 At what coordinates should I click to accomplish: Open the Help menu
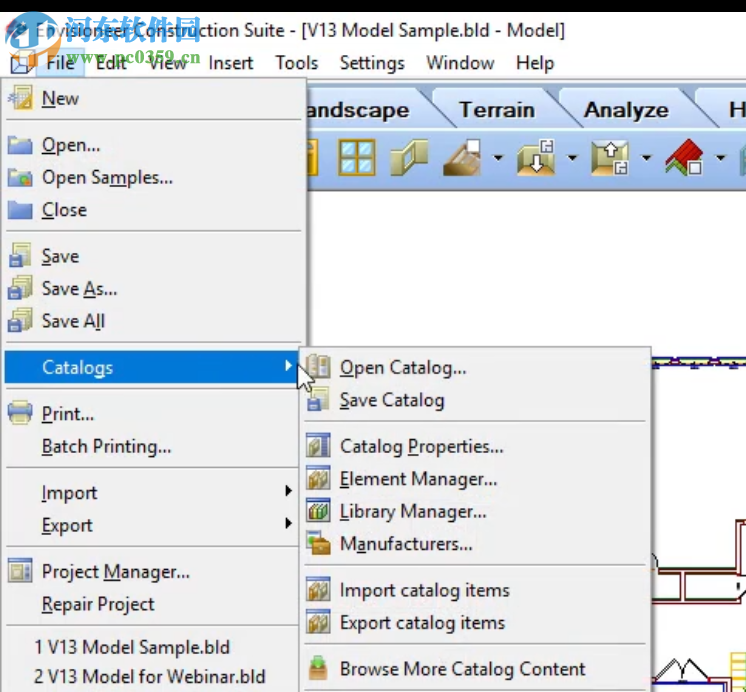535,62
